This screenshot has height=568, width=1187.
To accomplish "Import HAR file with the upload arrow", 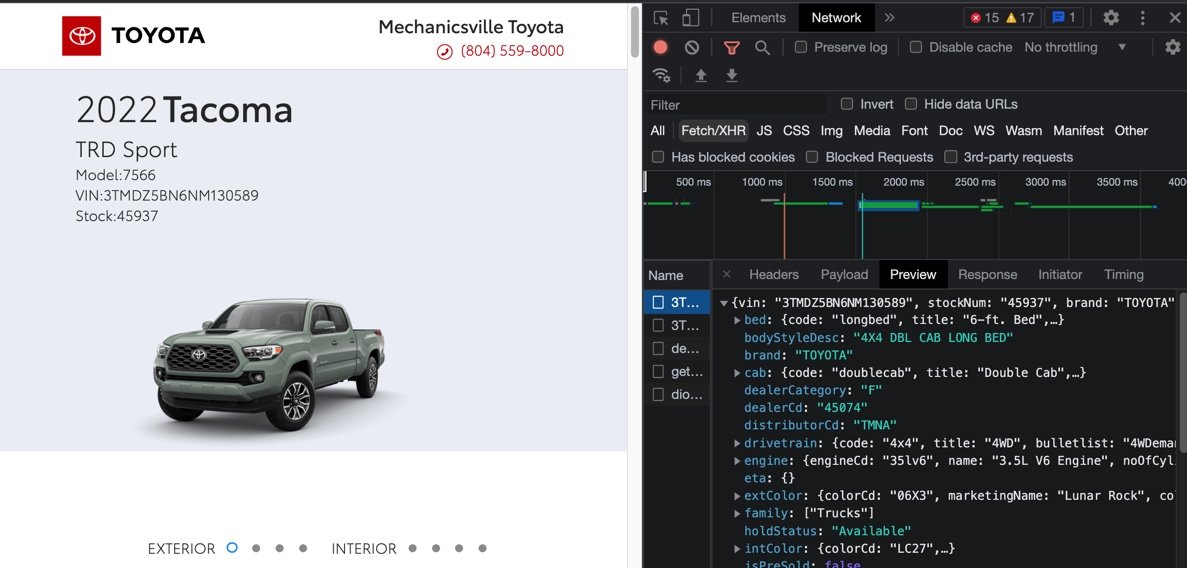I will click(x=701, y=75).
